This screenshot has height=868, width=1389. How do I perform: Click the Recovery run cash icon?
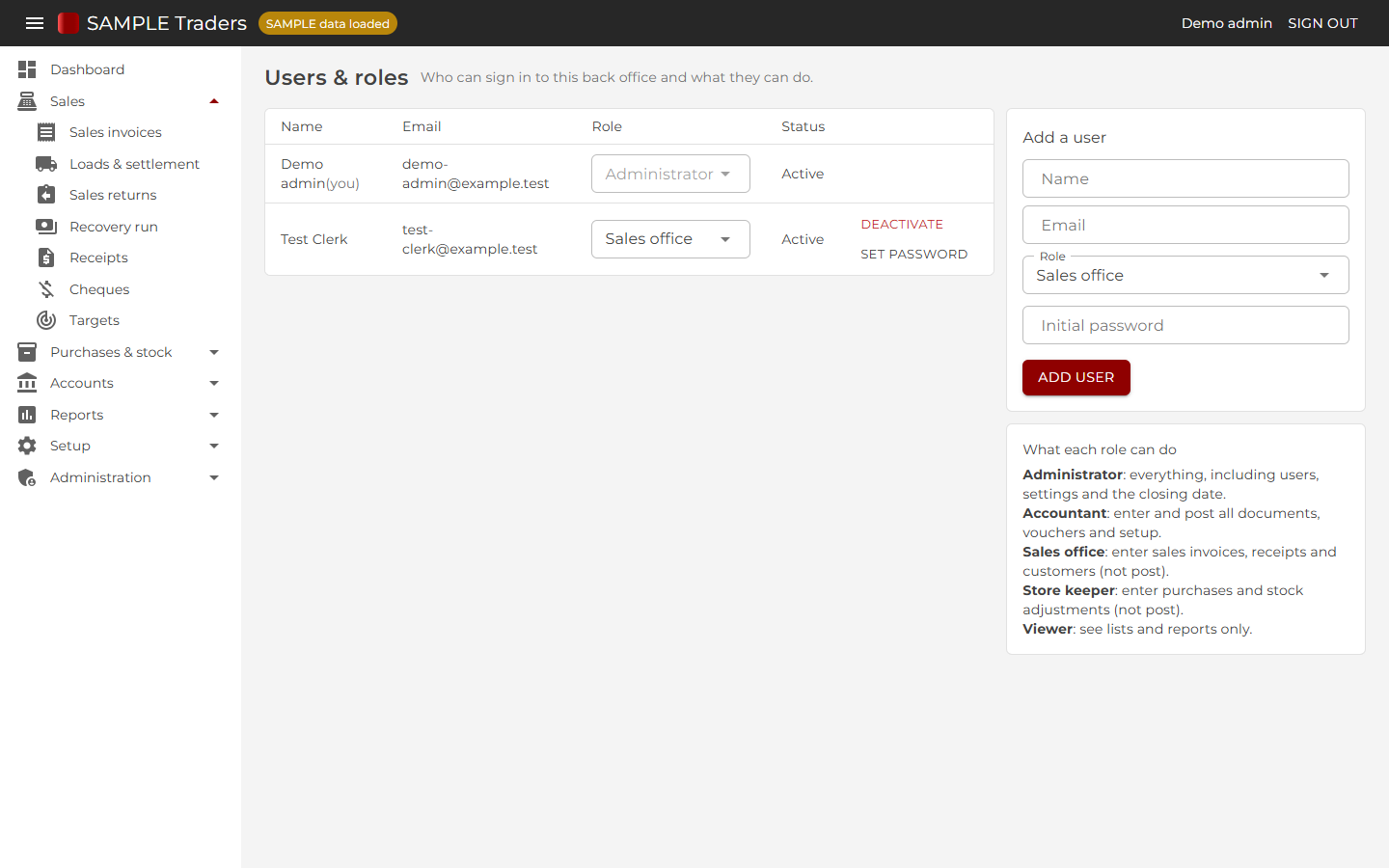coord(46,227)
